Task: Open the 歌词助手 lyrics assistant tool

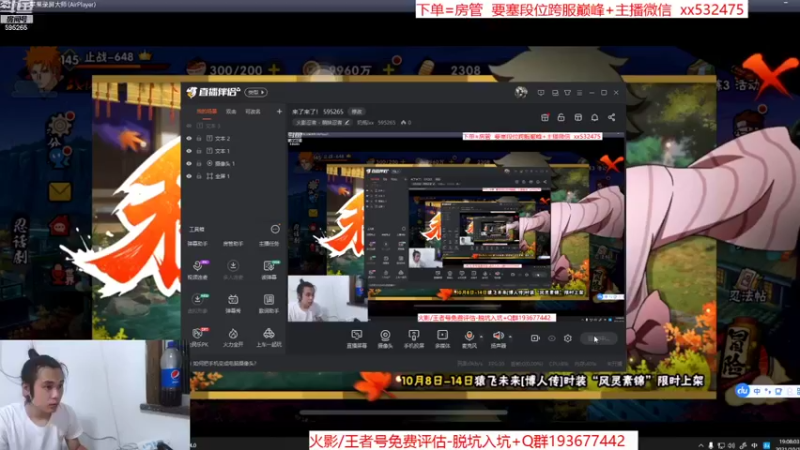Action: tap(269, 303)
